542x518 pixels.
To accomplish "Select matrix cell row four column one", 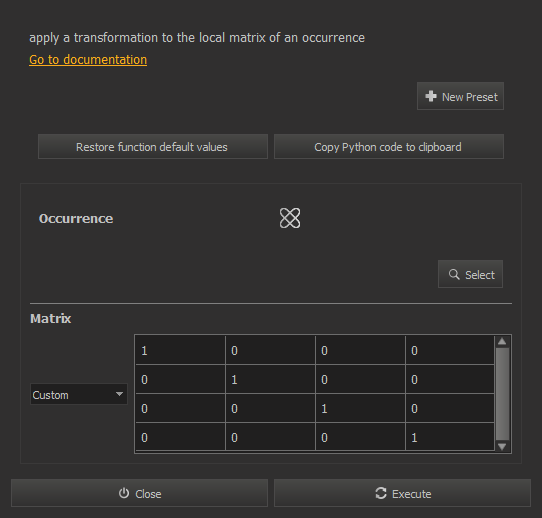I will 180,437.
